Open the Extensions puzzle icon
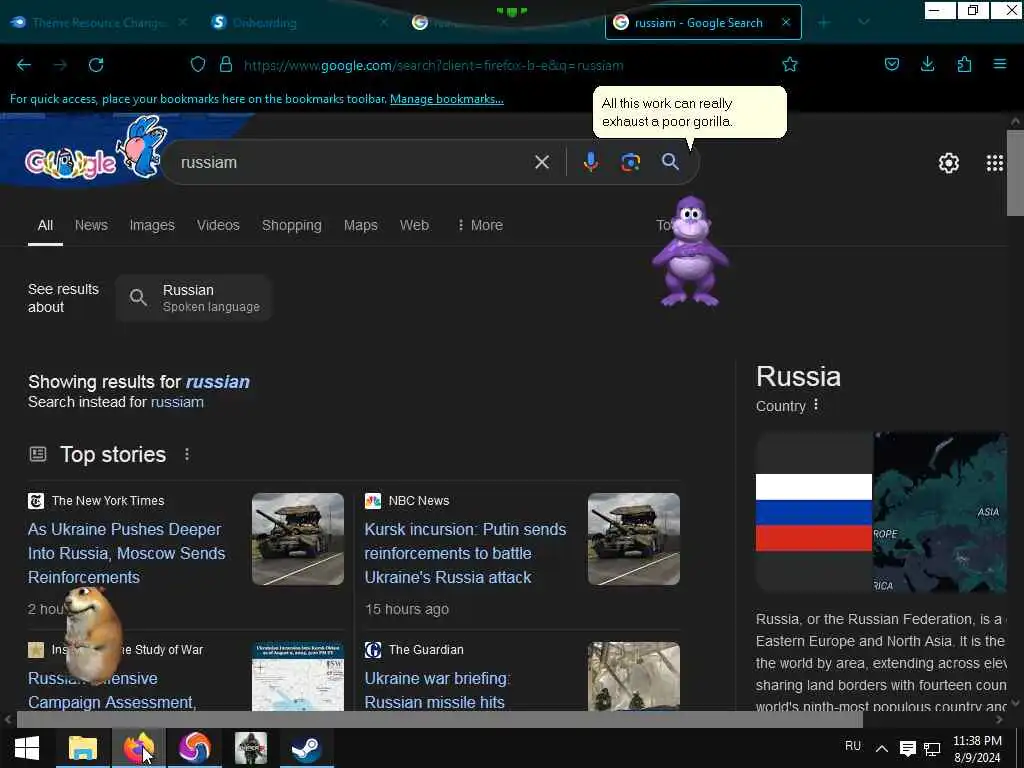The height and width of the screenshot is (768, 1024). click(x=964, y=64)
